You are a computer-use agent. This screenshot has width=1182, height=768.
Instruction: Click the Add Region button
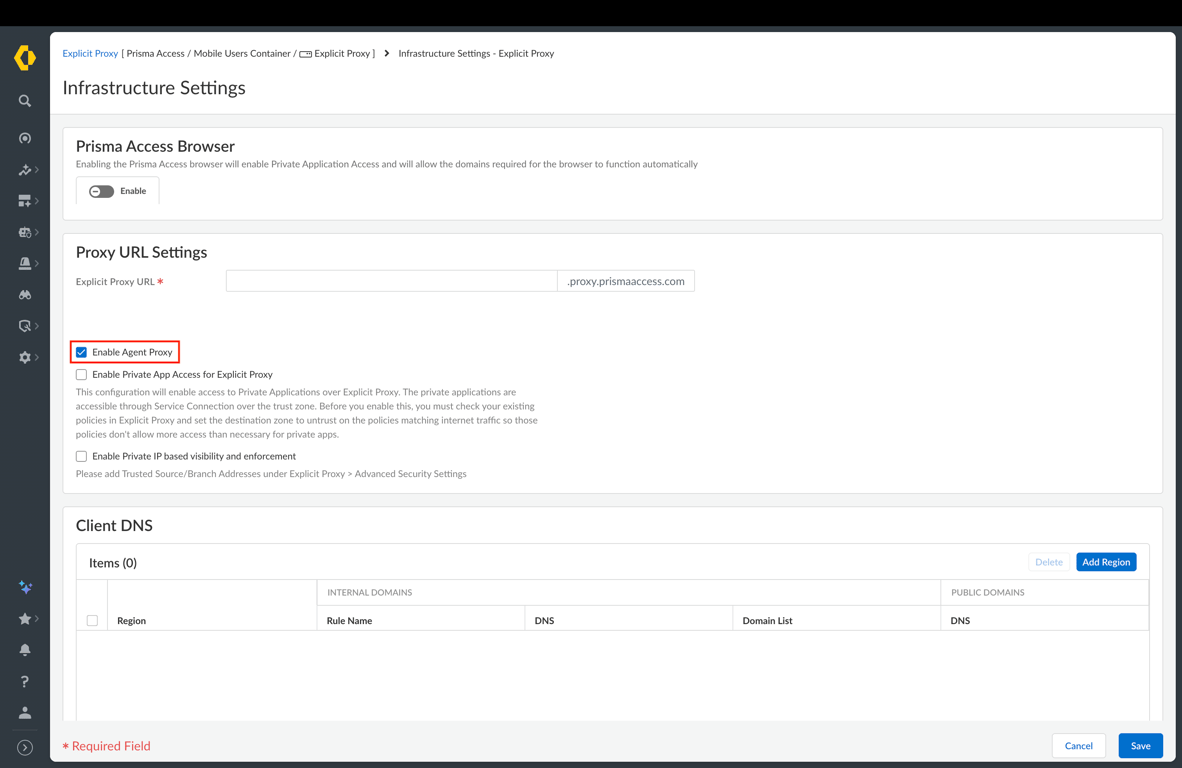click(1106, 562)
